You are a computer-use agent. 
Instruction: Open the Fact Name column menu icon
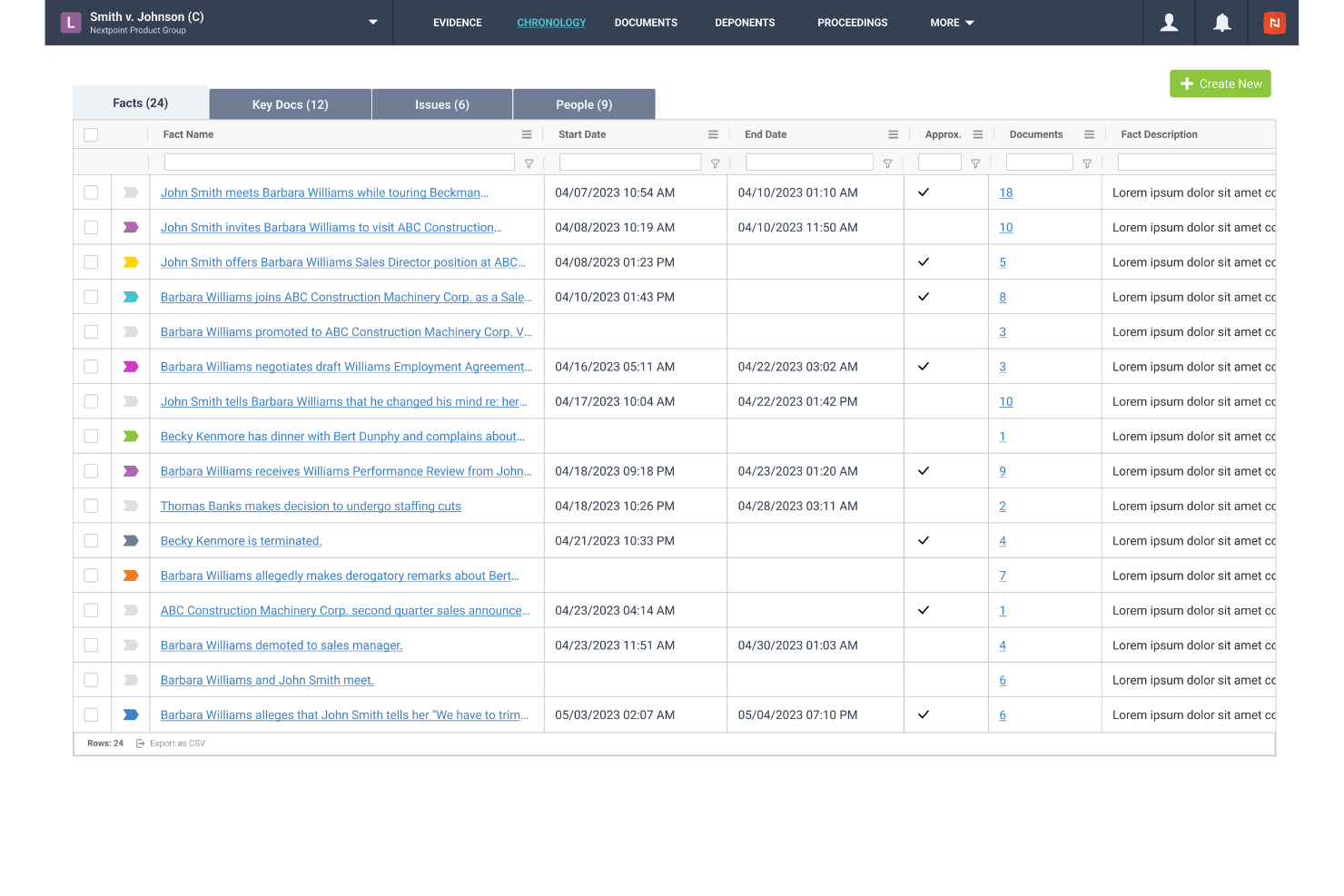pyautogui.click(x=527, y=134)
